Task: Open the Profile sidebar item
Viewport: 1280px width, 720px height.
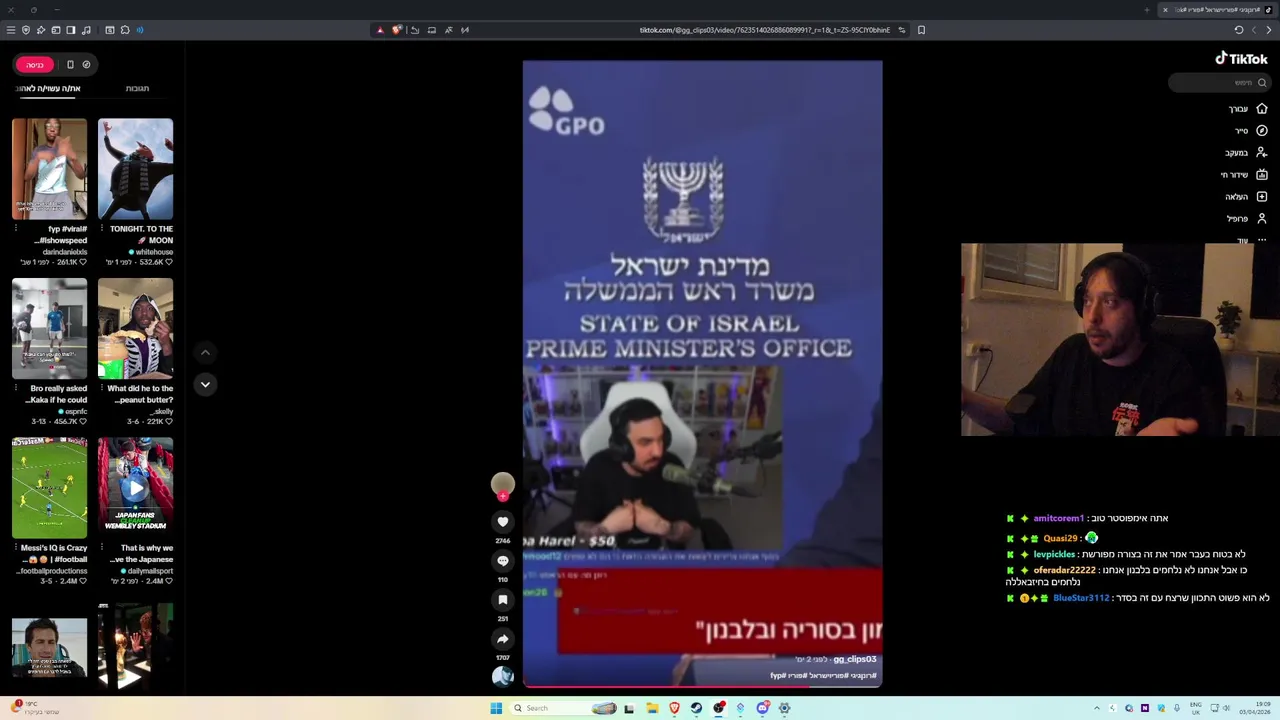Action: (1247, 218)
